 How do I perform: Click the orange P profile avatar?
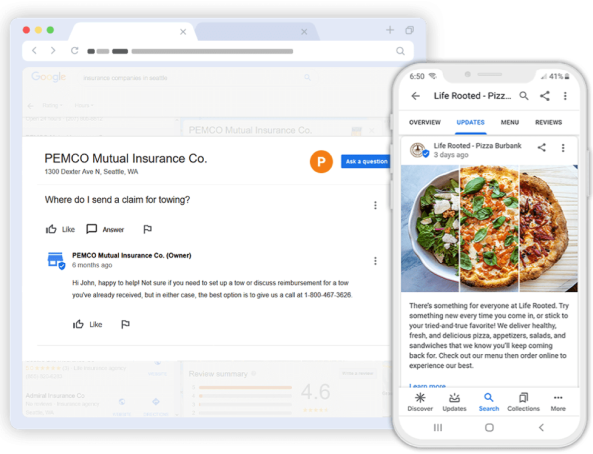tap(321, 162)
